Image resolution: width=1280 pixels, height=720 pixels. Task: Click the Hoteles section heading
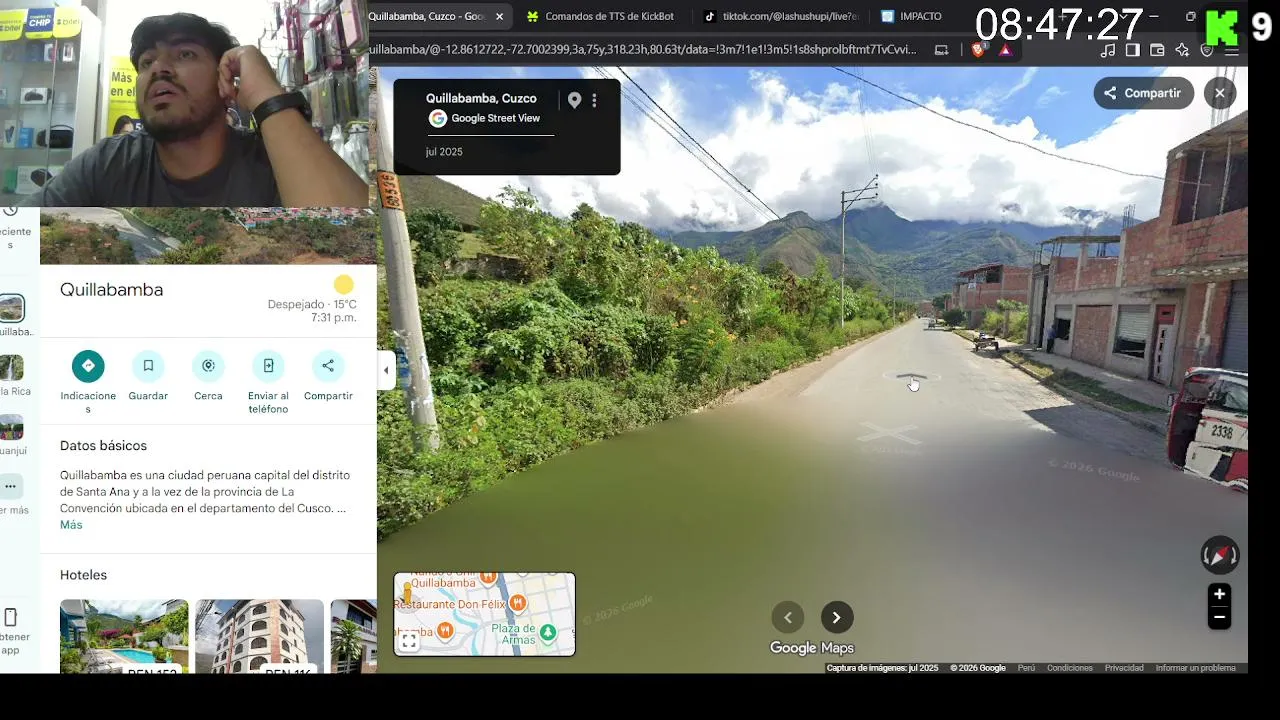coord(83,575)
